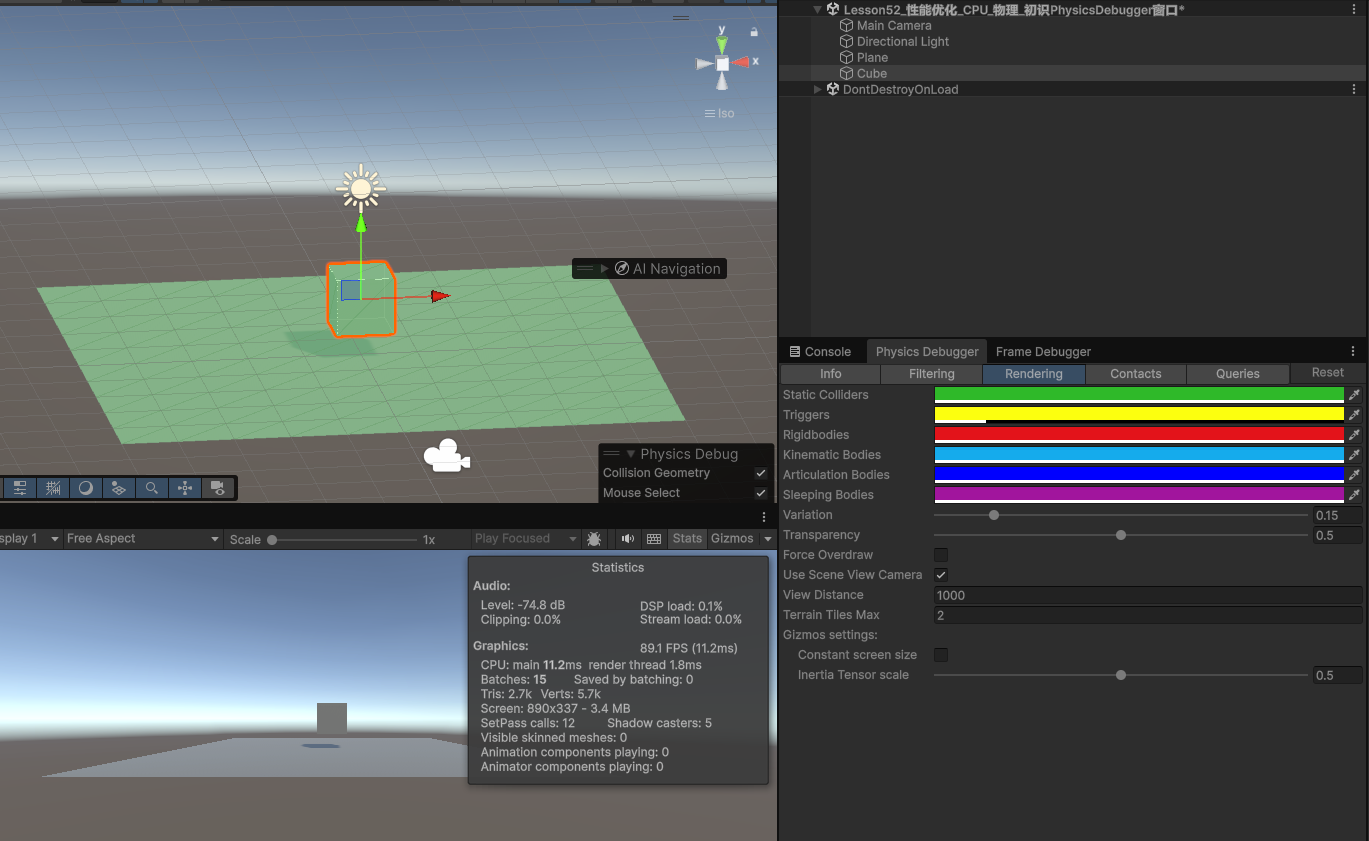Pick Static Colliders color with eyedropper

[x=1354, y=395]
